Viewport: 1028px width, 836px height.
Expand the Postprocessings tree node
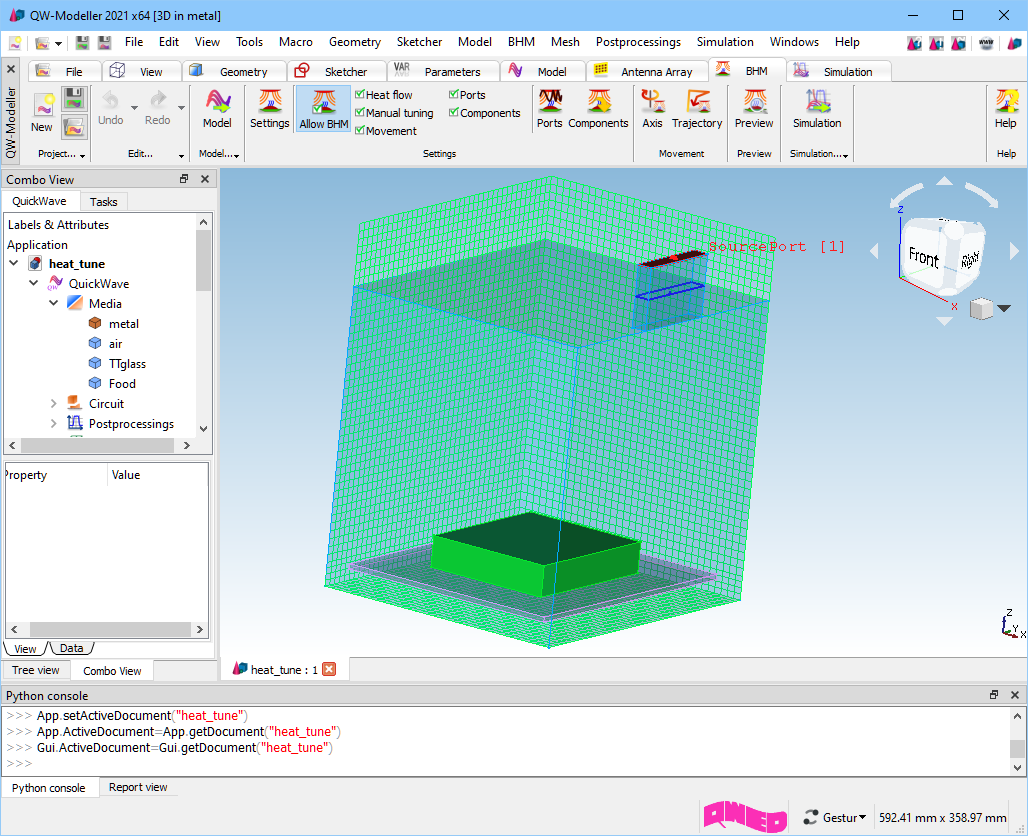[x=54, y=424]
